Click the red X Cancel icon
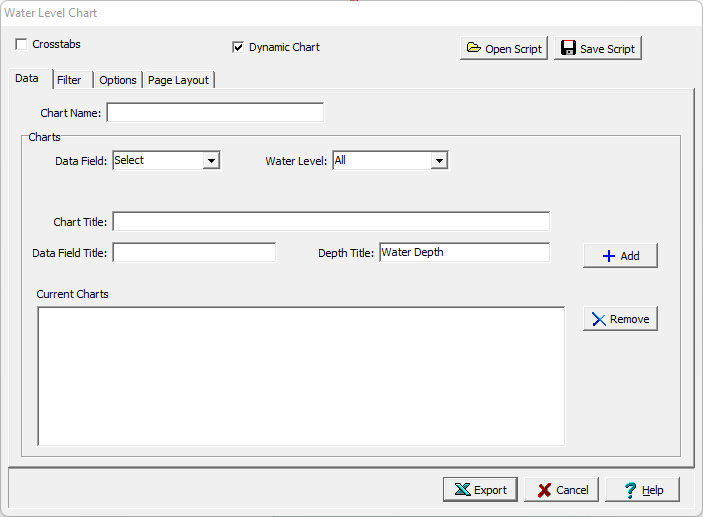 point(544,490)
